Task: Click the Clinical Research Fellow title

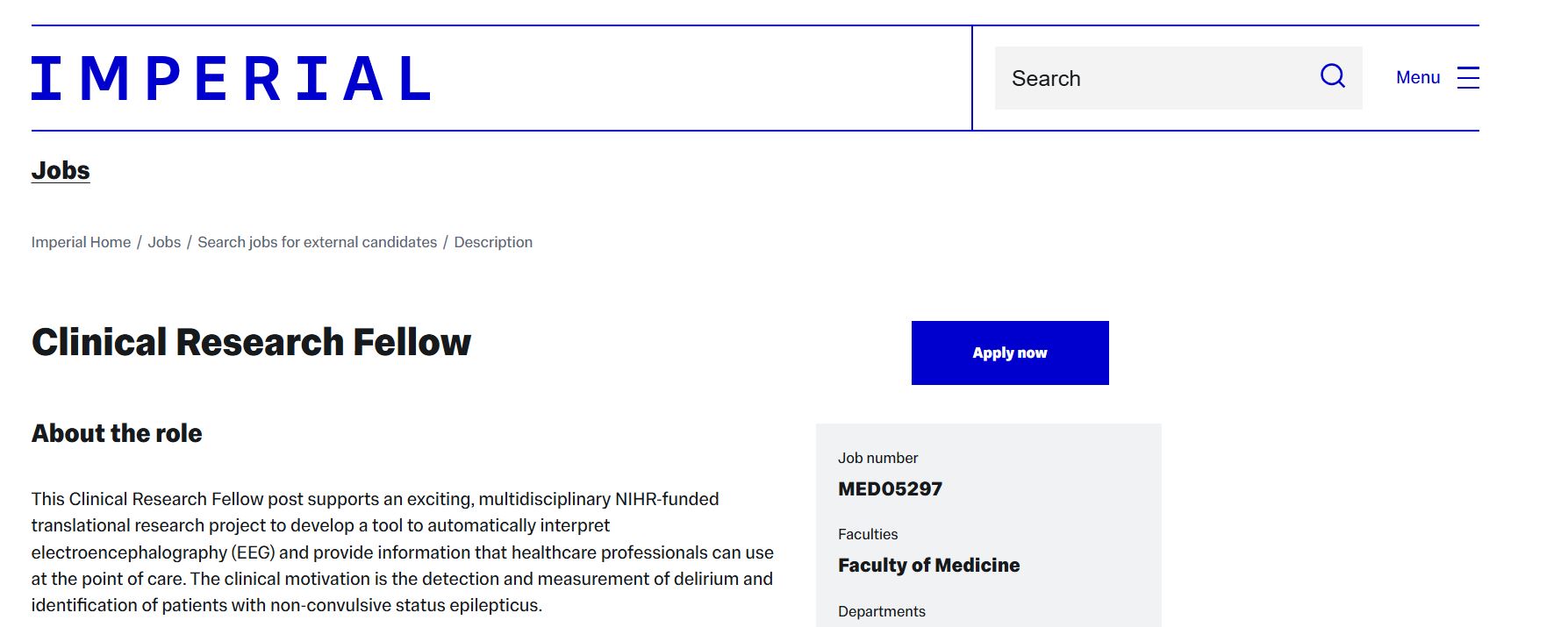Action: (251, 342)
